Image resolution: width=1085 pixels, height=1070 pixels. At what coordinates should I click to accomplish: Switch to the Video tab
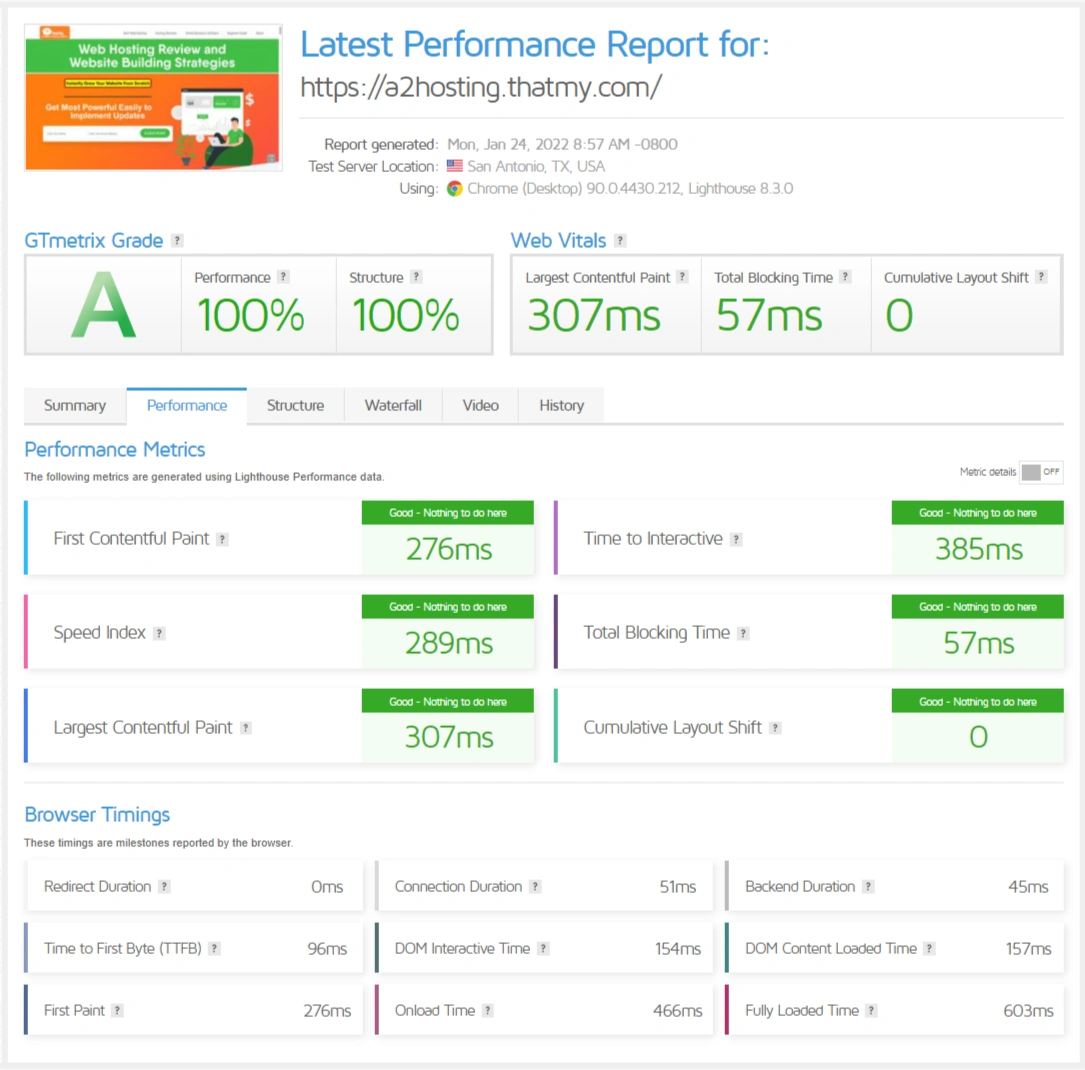(480, 405)
